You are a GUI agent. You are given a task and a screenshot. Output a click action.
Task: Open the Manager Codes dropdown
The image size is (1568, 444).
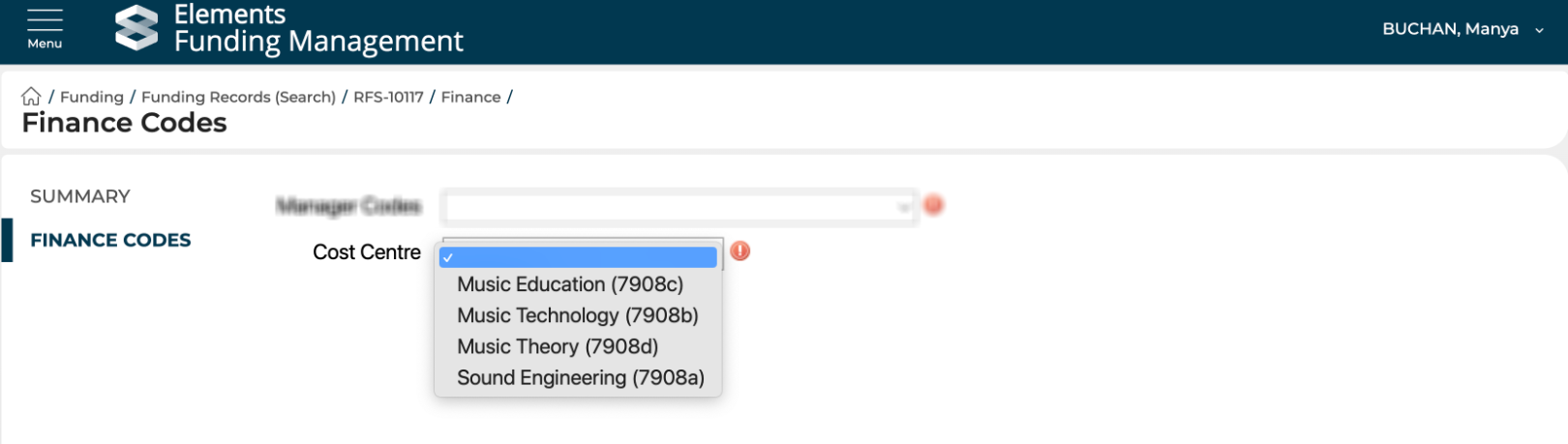tap(678, 206)
